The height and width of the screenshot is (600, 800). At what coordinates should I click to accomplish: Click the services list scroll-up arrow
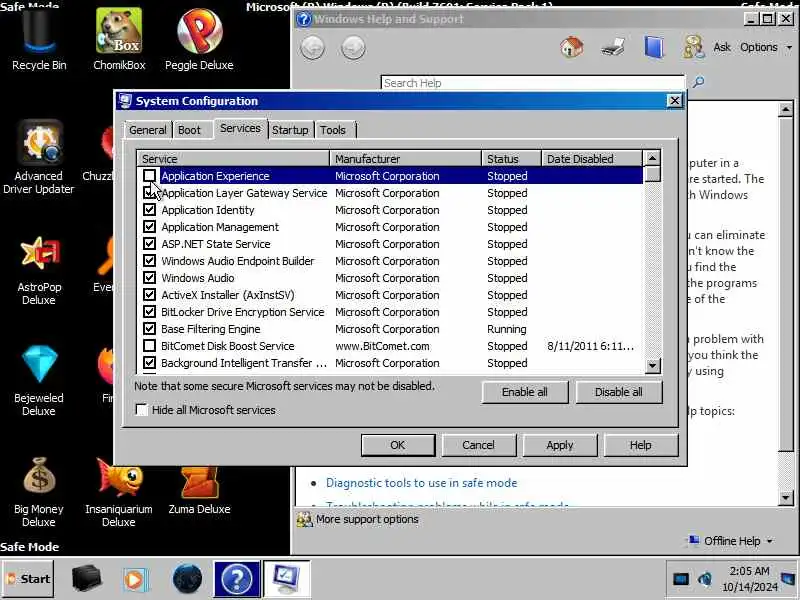point(653,158)
